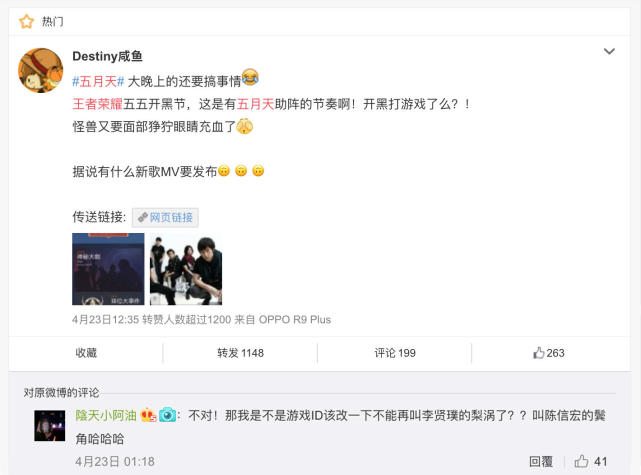The image size is (641, 475).
Task: Open commenter 陰天小阿油's profile name
Action: pyautogui.click(x=106, y=416)
